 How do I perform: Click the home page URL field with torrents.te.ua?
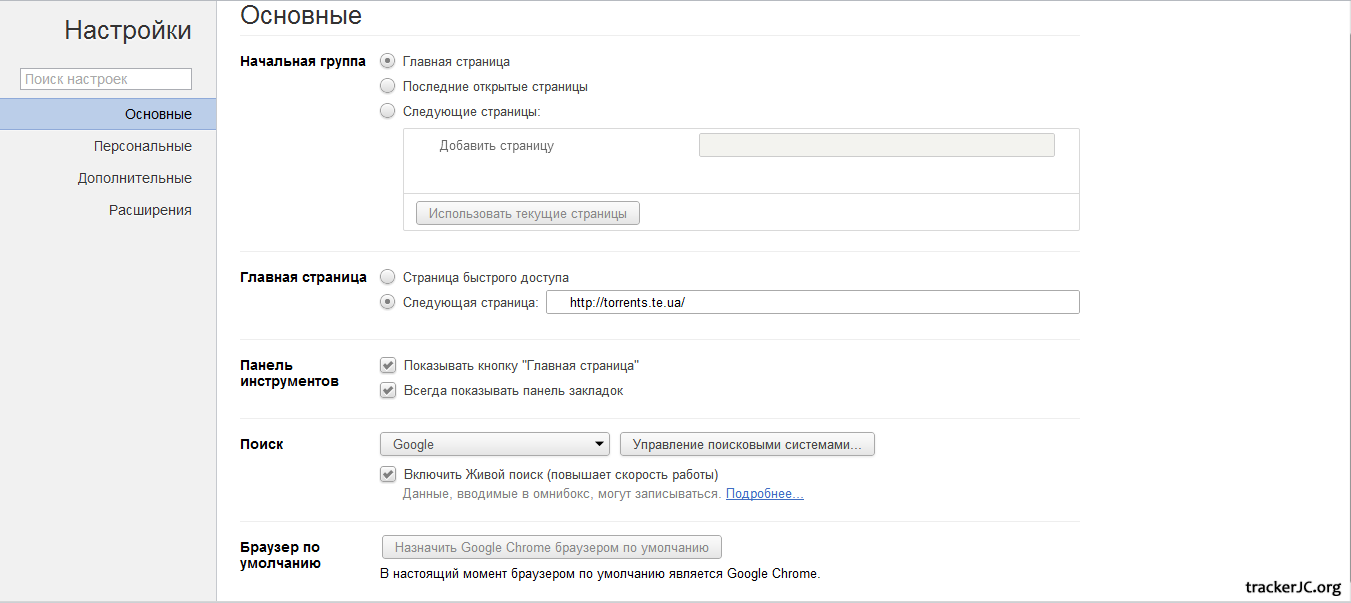pyautogui.click(x=812, y=302)
